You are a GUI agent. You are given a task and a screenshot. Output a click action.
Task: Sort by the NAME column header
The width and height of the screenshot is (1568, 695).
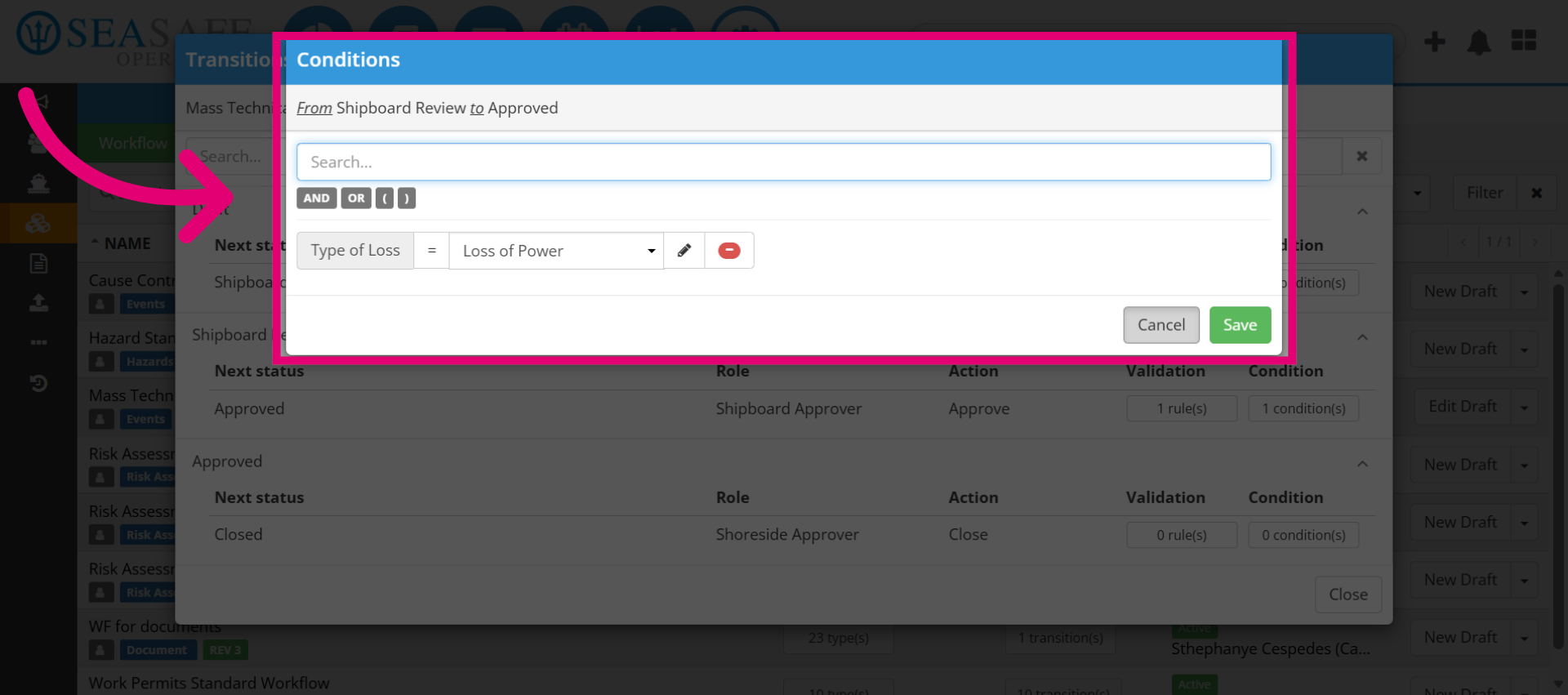(127, 243)
